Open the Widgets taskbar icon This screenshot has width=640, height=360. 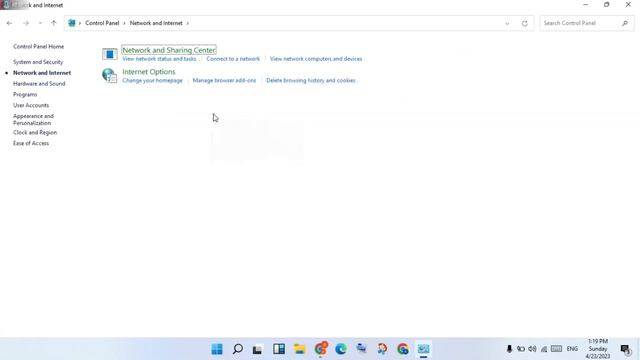click(279, 349)
